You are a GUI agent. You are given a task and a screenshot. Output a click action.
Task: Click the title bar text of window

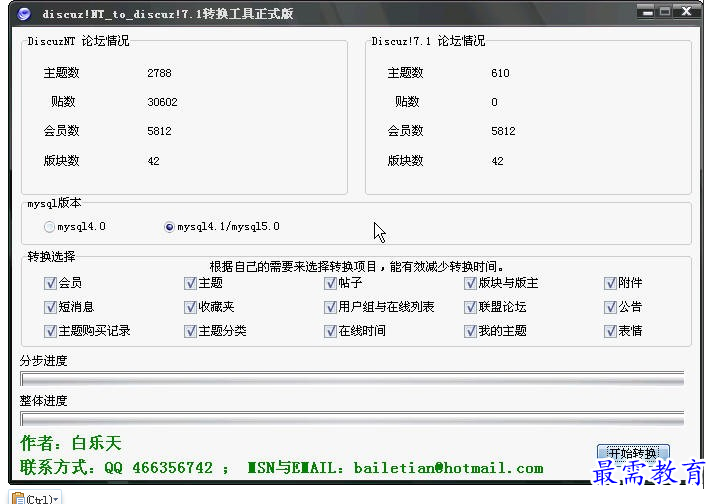point(168,14)
